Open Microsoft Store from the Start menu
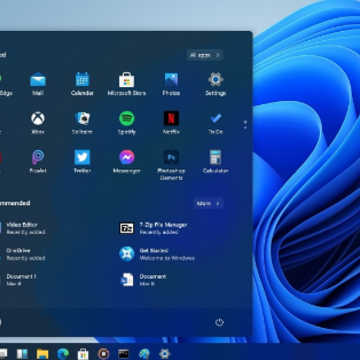Image resolution: width=360 pixels, height=360 pixels. pyautogui.click(x=127, y=84)
